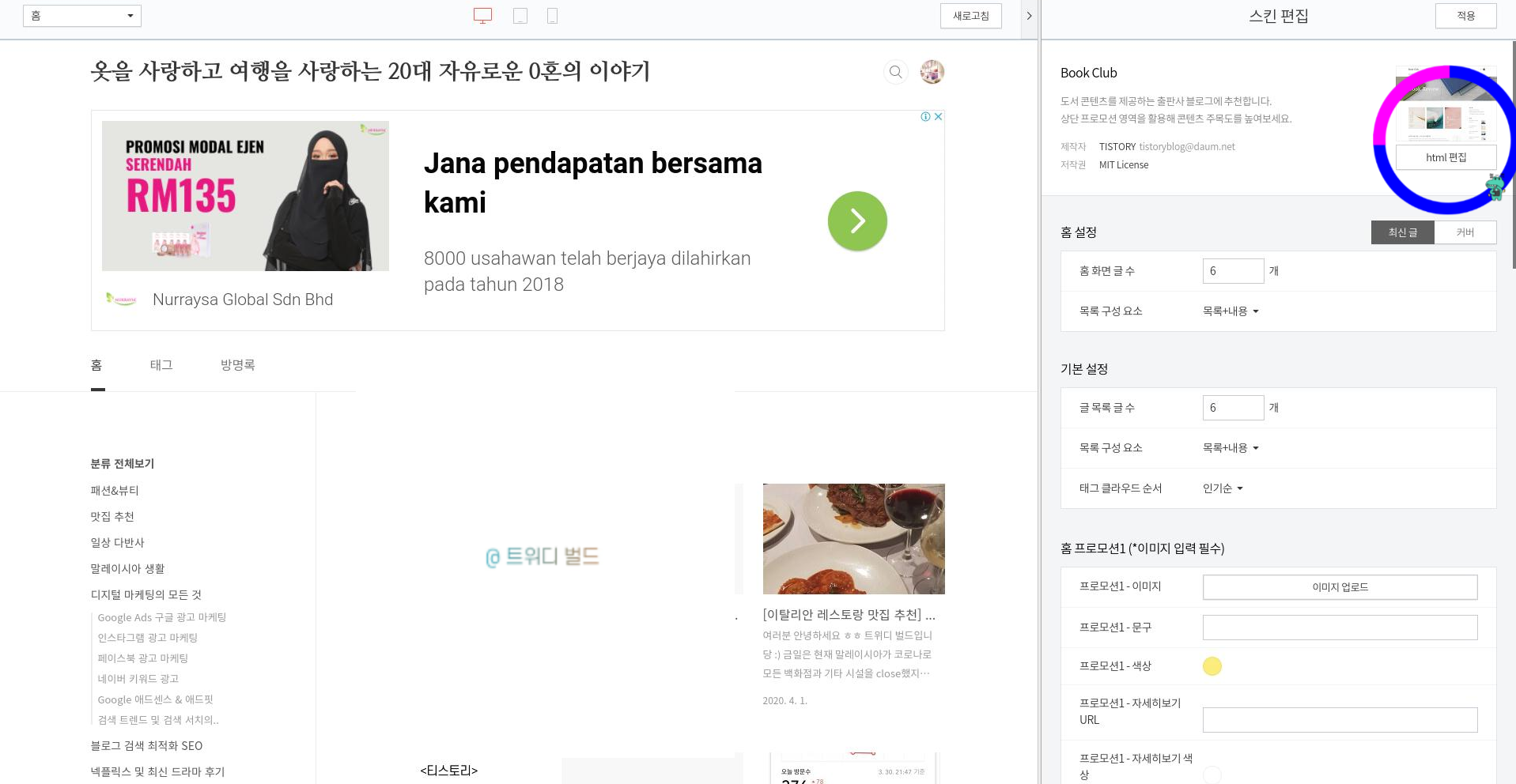Select the 태그 blog tab
1516x784 pixels.
click(x=161, y=365)
